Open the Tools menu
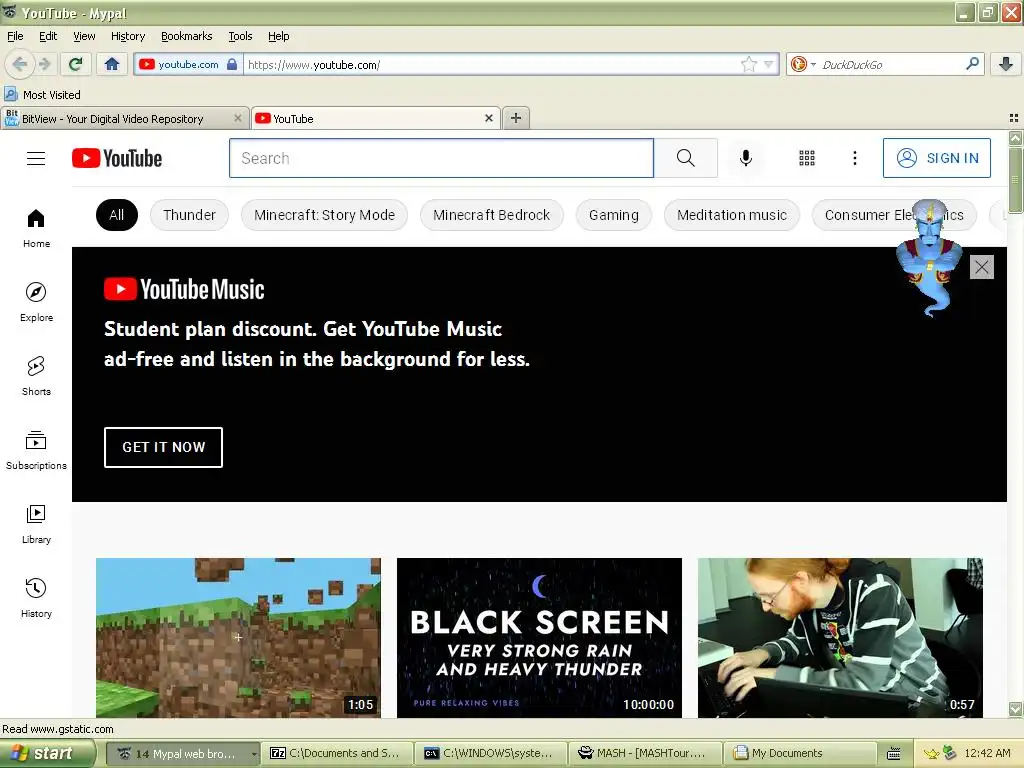The height and width of the screenshot is (768, 1024). [x=240, y=36]
